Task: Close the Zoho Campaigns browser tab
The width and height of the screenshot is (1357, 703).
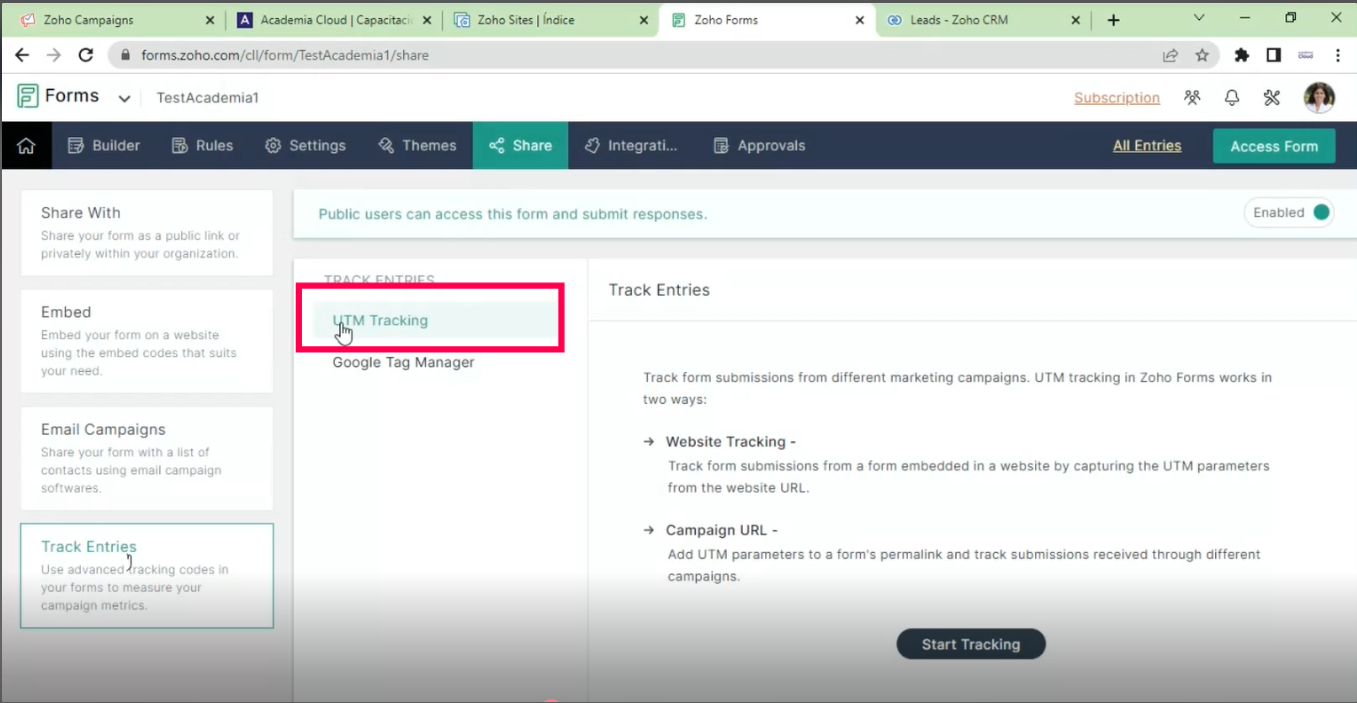Action: tap(209, 20)
